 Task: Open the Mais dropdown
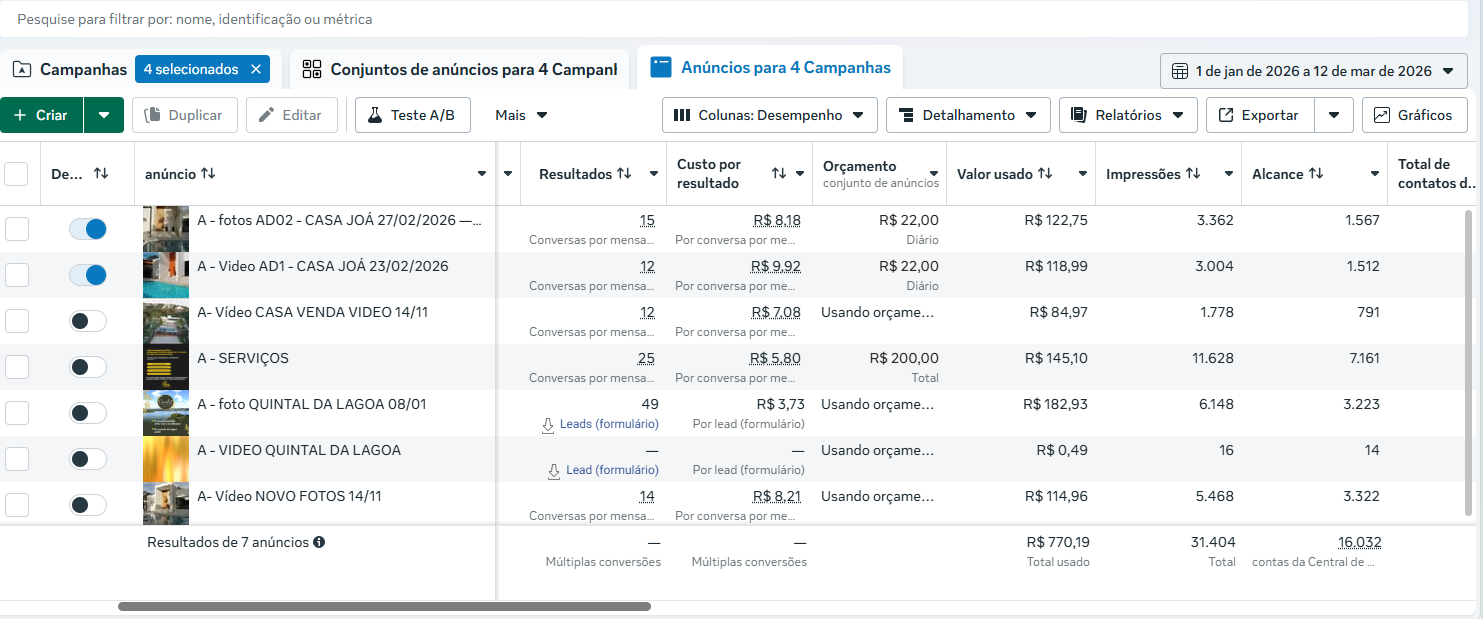518,114
